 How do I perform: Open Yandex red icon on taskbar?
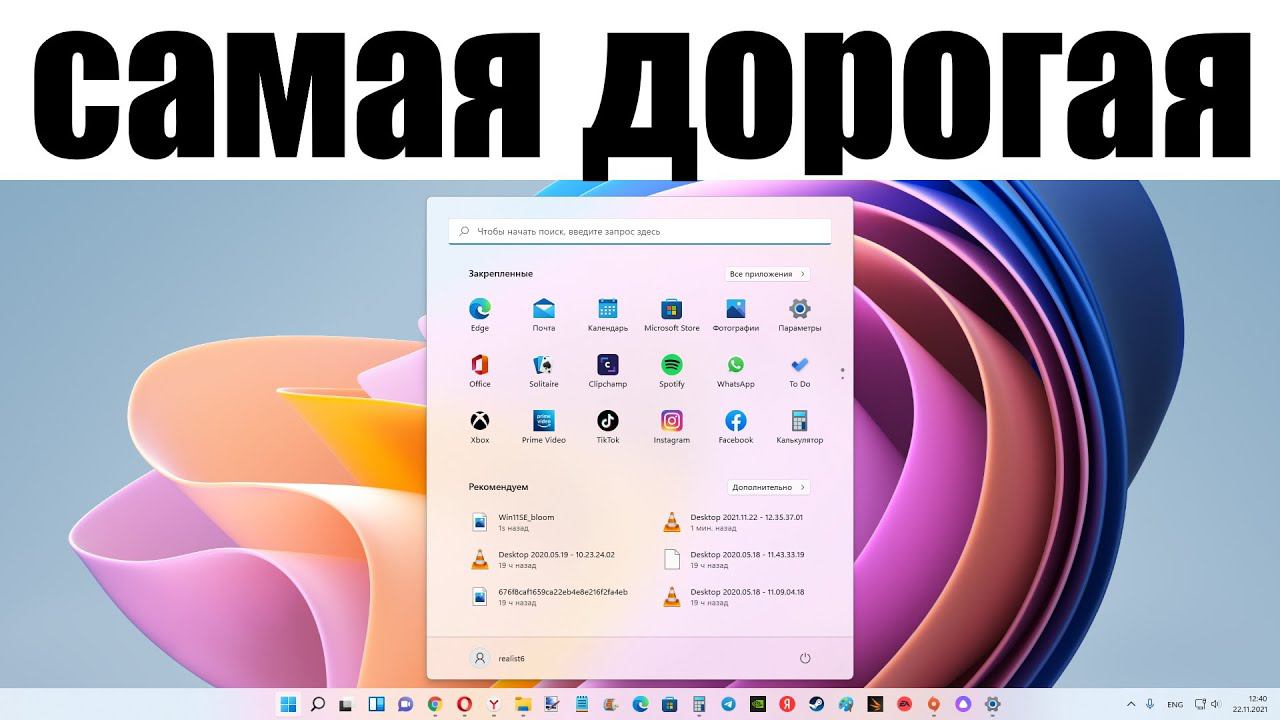click(x=787, y=704)
